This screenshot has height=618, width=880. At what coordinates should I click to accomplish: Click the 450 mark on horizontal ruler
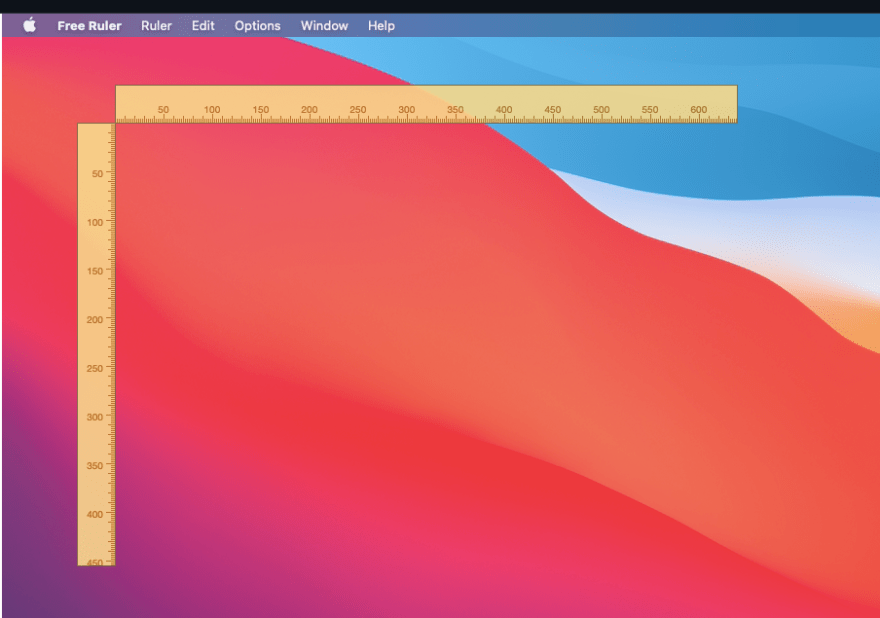click(x=552, y=109)
